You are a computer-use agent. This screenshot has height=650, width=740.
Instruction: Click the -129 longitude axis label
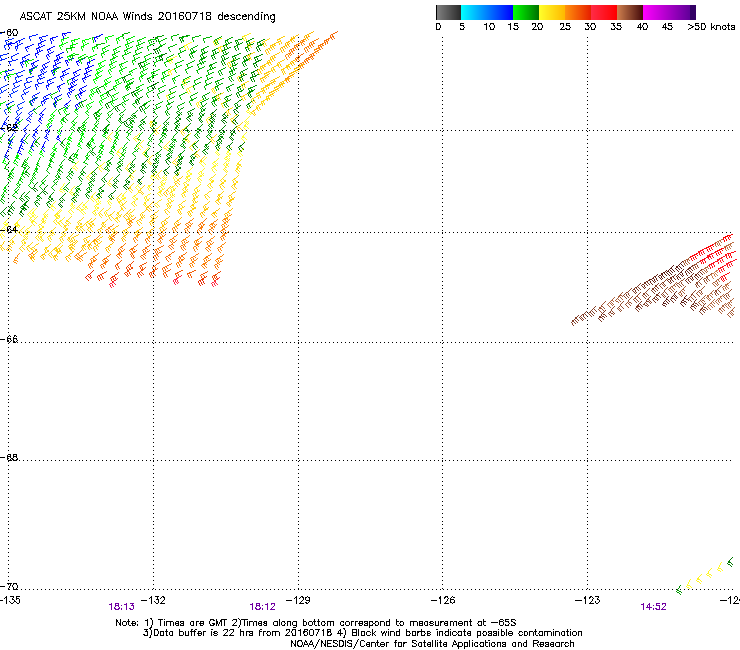pyautogui.click(x=298, y=600)
